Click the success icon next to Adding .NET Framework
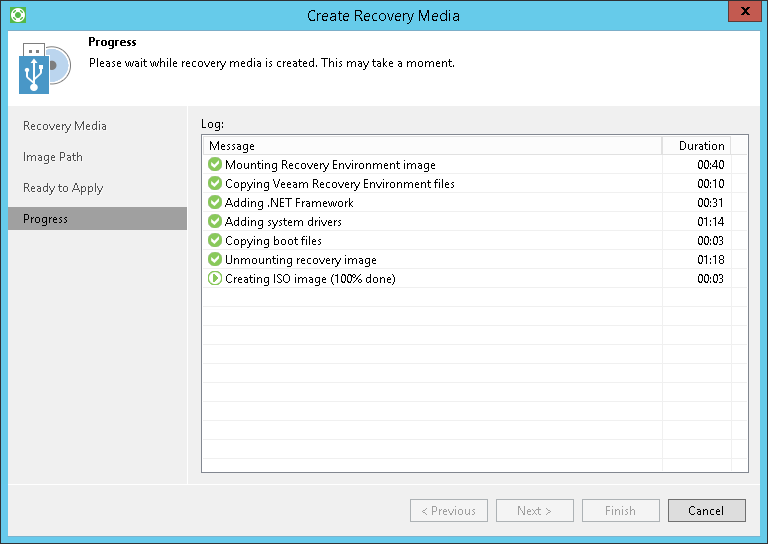 [x=214, y=203]
